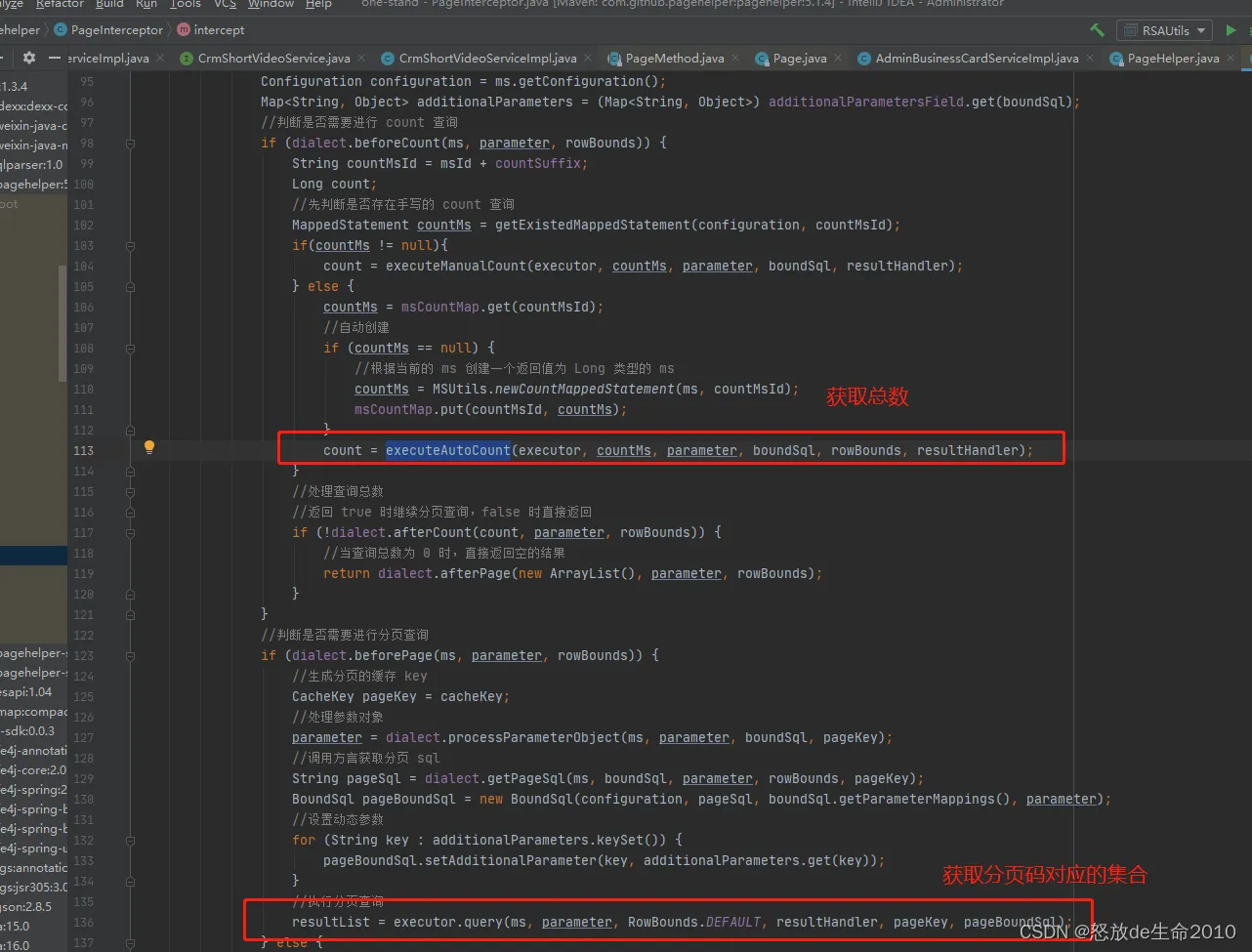
Task: Click the class icon on the AdminBusinessCardServiceImpl.java tab
Action: pos(864,59)
